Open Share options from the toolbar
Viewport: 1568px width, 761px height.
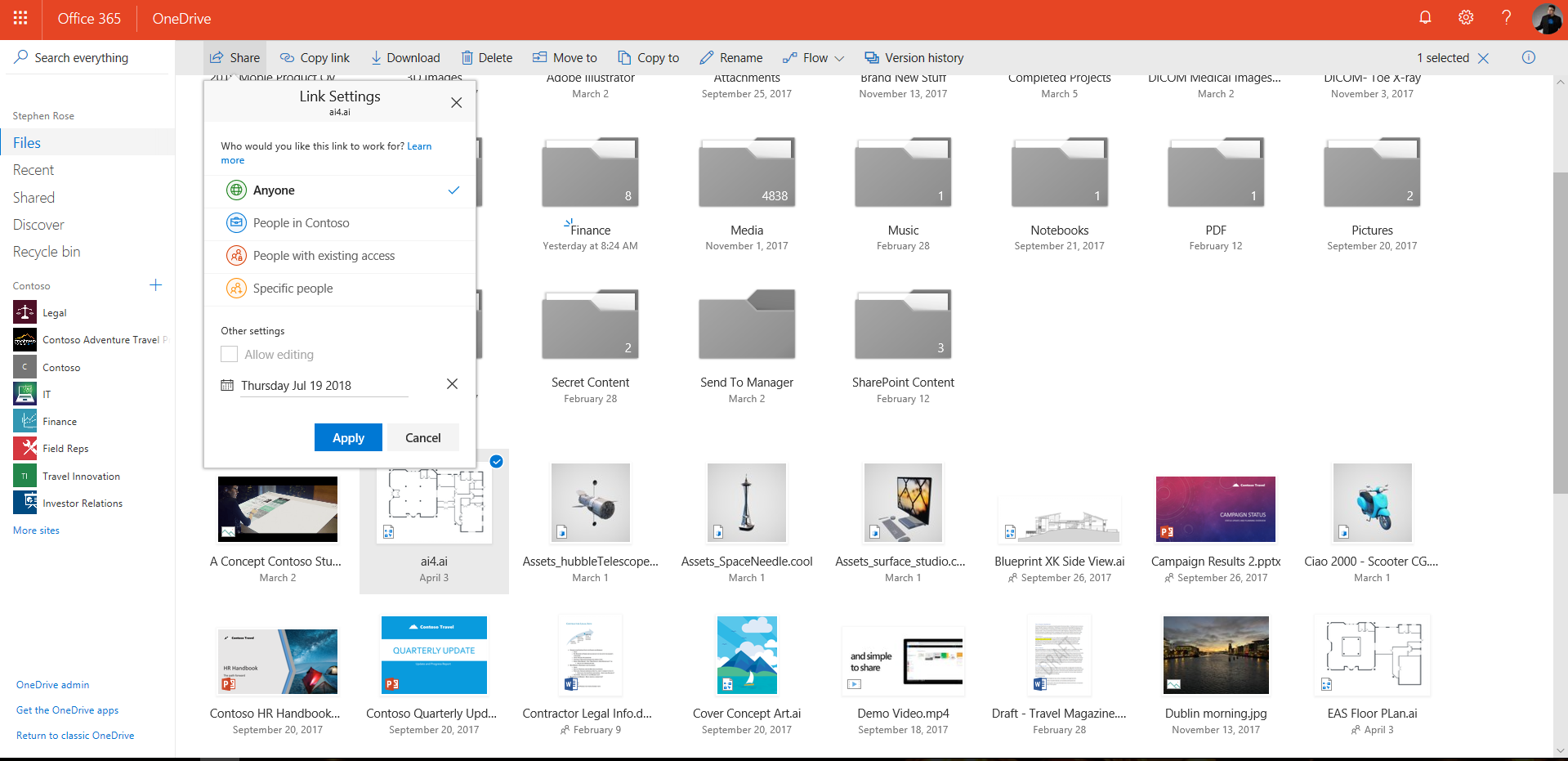(x=235, y=57)
